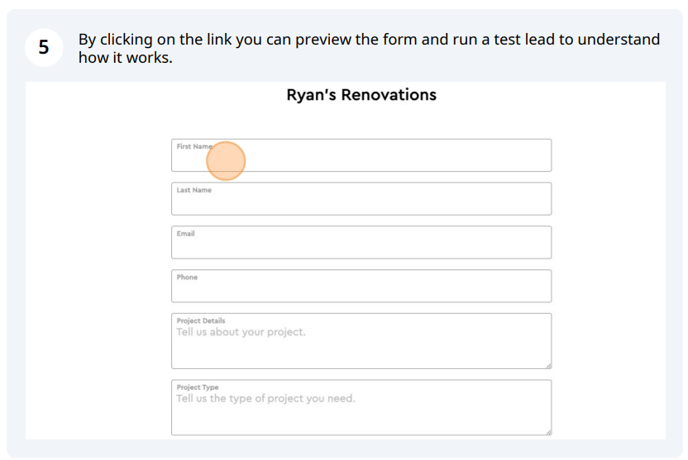Click inside the Project Type text area
This screenshot has width=688, height=460.
[x=361, y=408]
